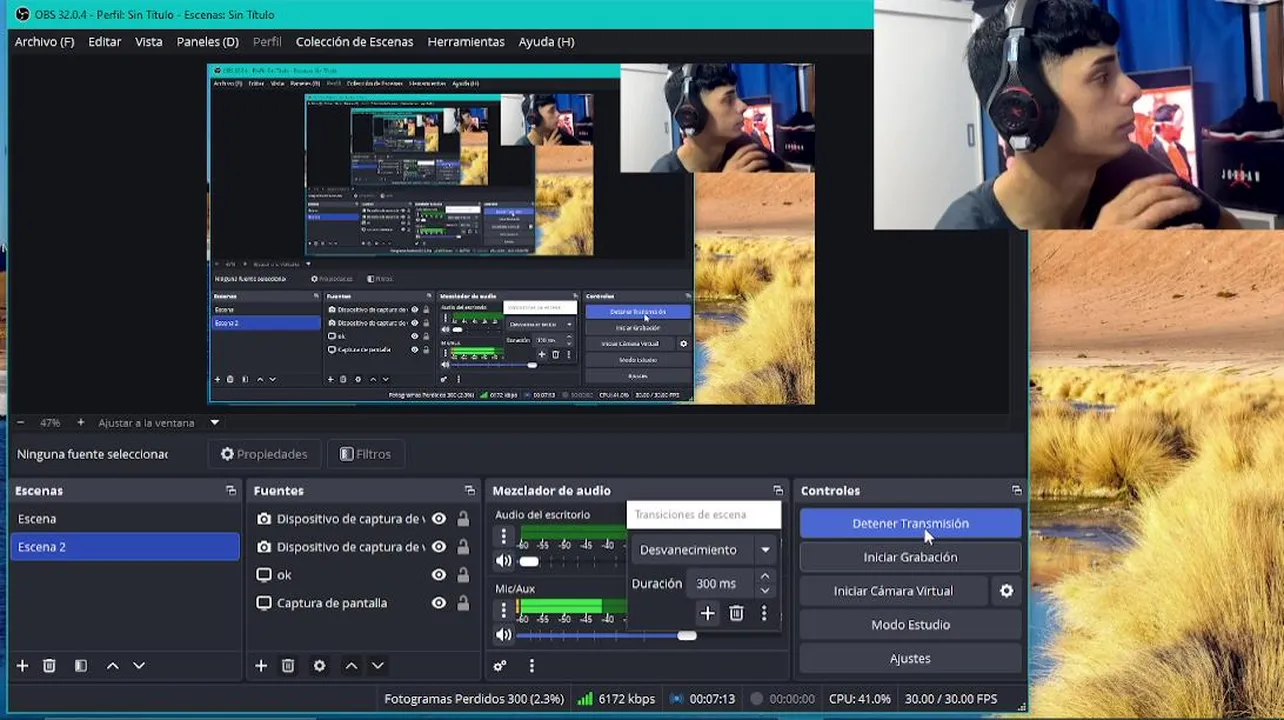Select the 'Escena' scene

click(125, 519)
